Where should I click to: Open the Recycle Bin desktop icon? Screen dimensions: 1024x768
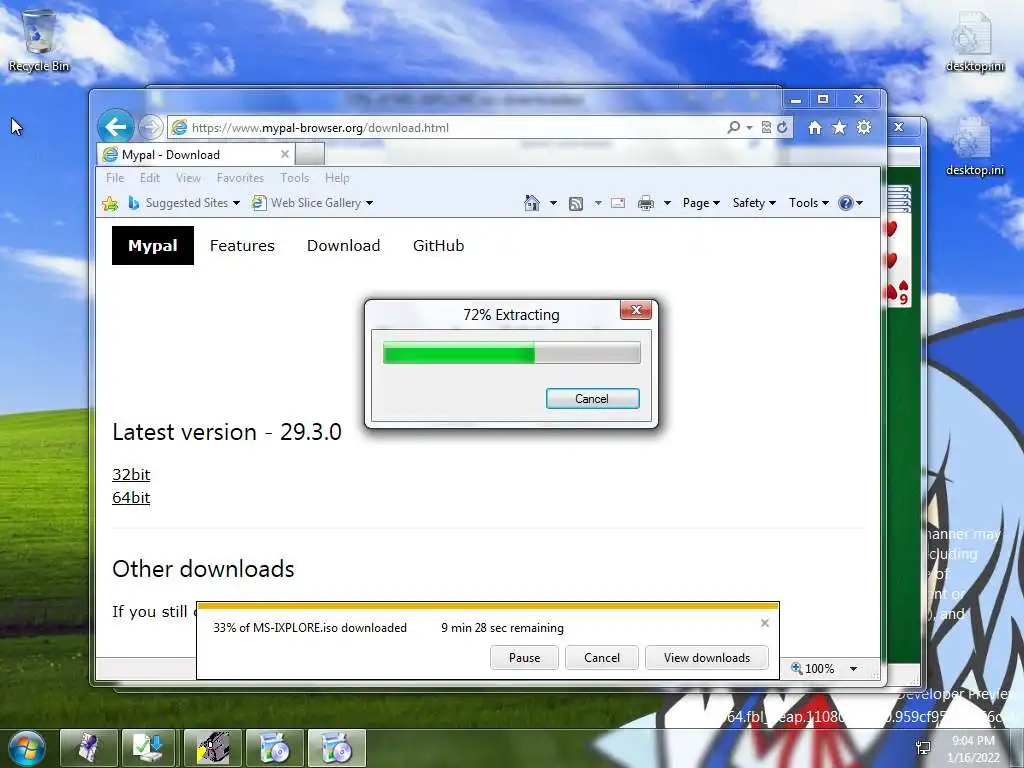pyautogui.click(x=39, y=39)
